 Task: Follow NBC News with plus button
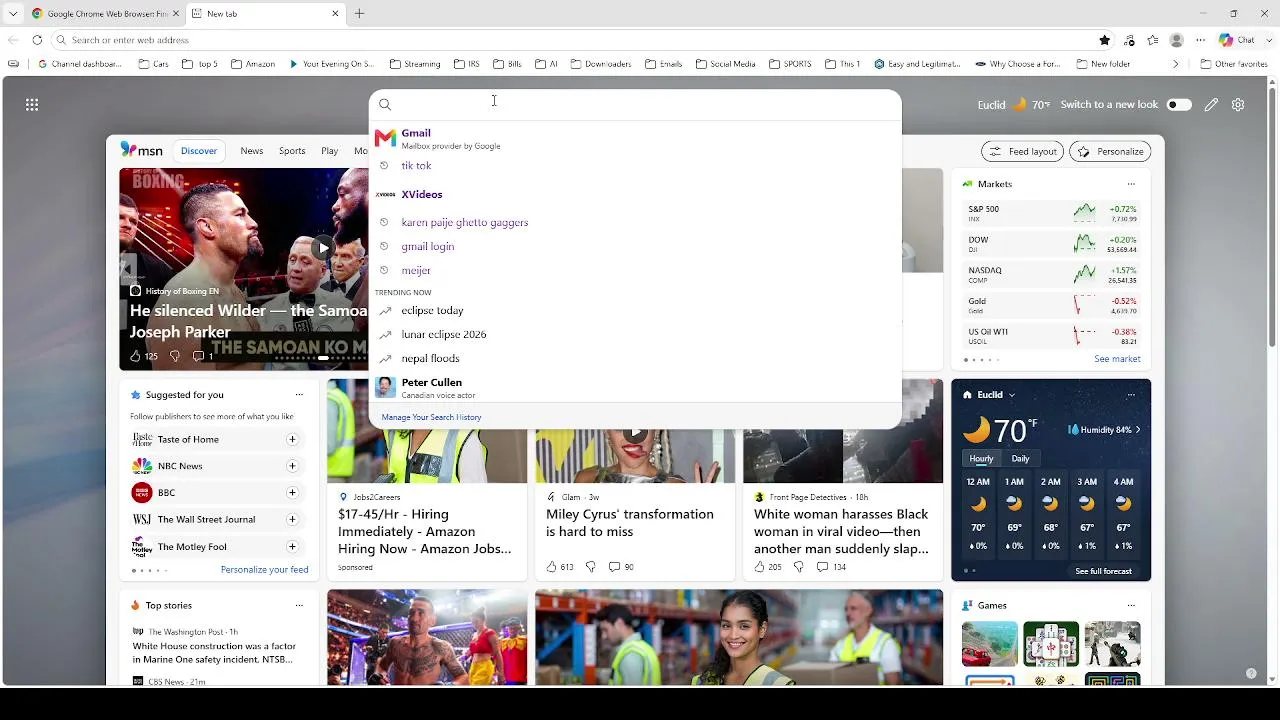292,466
